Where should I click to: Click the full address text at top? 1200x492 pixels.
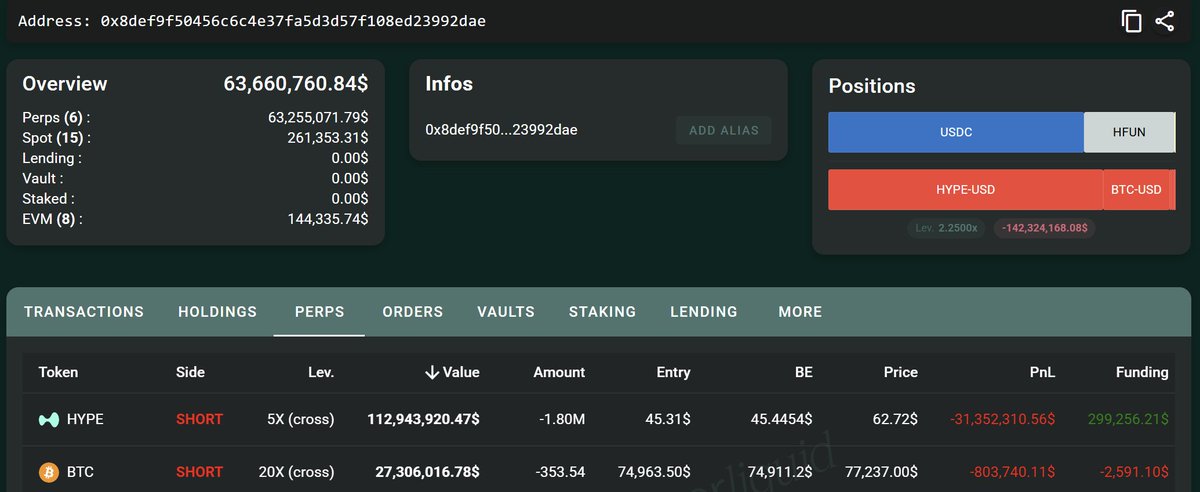293,20
